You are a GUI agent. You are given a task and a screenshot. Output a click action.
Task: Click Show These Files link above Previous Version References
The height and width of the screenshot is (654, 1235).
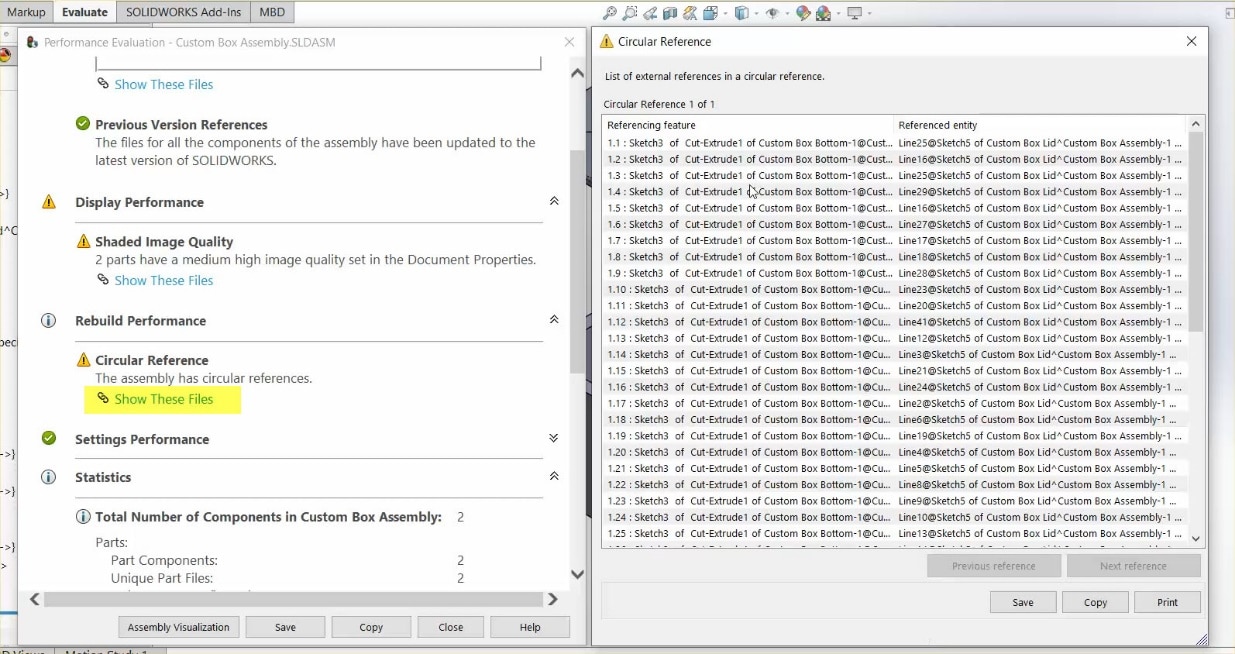click(164, 84)
